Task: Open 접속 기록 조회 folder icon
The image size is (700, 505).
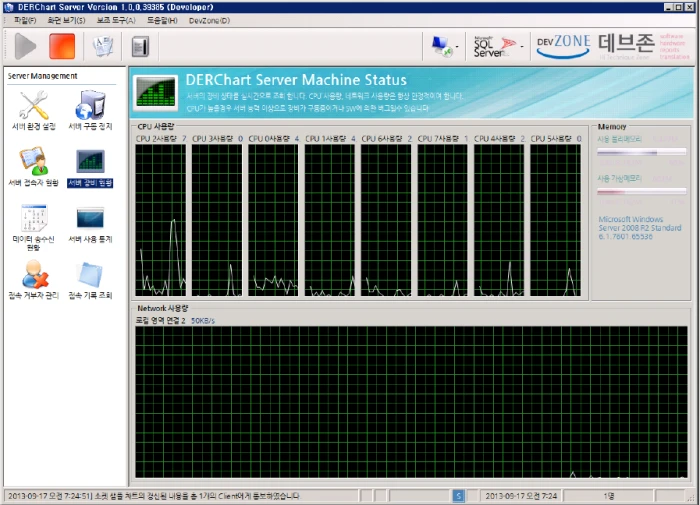Action: pos(90,274)
